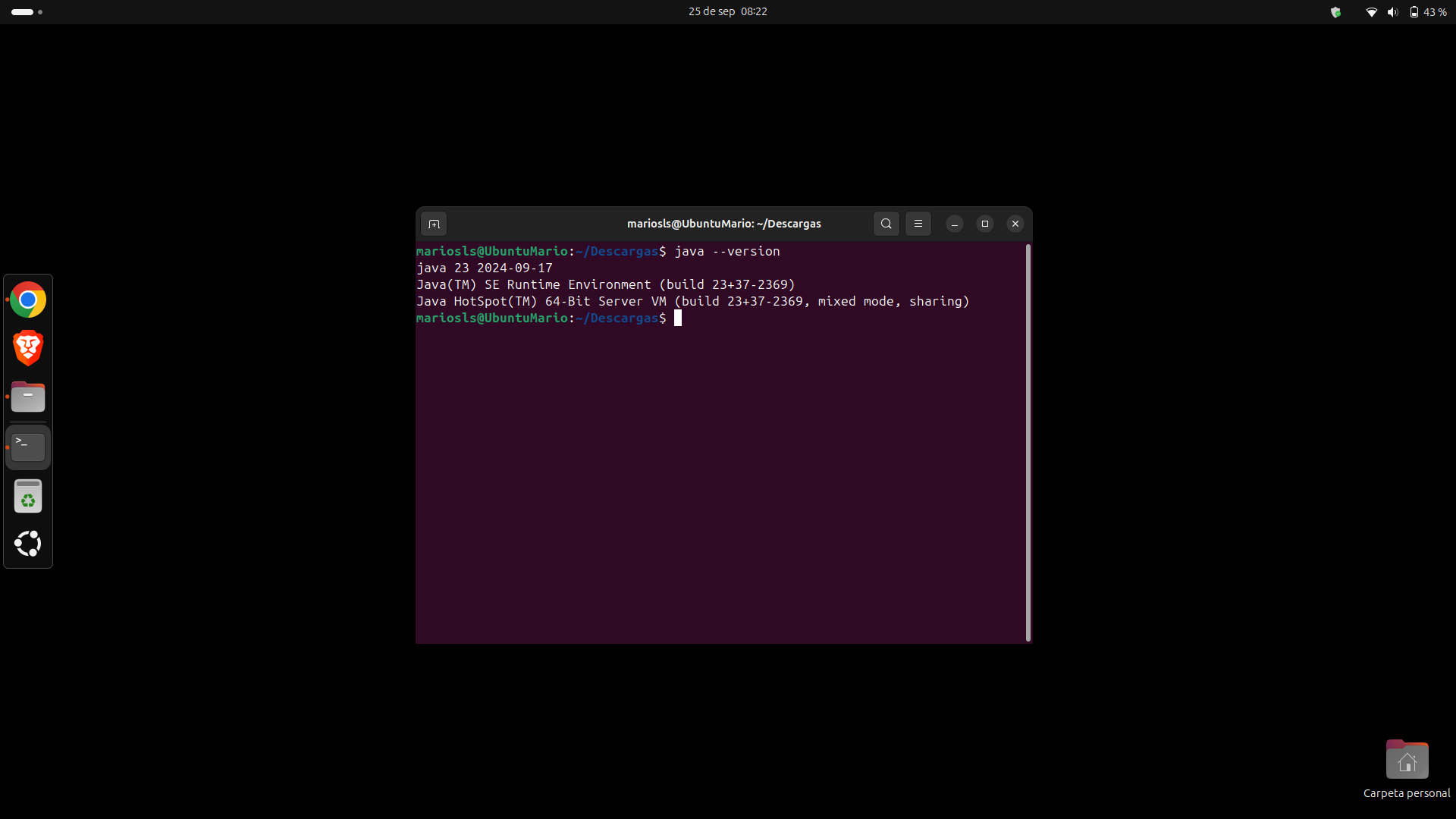Click the Java HotSpot(TM) 64-Bit Server line
Image resolution: width=1456 pixels, height=819 pixels.
pos(692,301)
